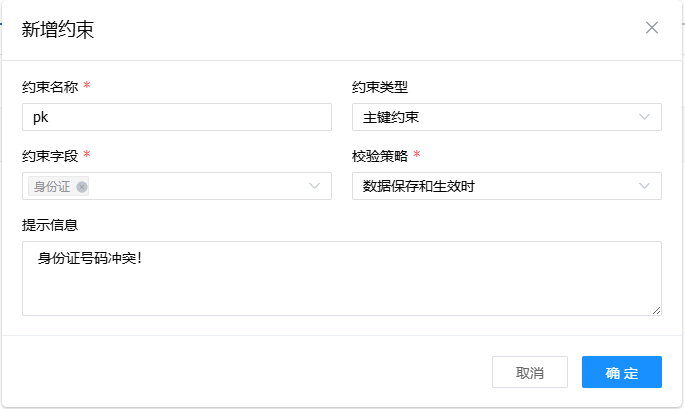
Task: Click the 提示信息 field label
Action: [x=50, y=224]
